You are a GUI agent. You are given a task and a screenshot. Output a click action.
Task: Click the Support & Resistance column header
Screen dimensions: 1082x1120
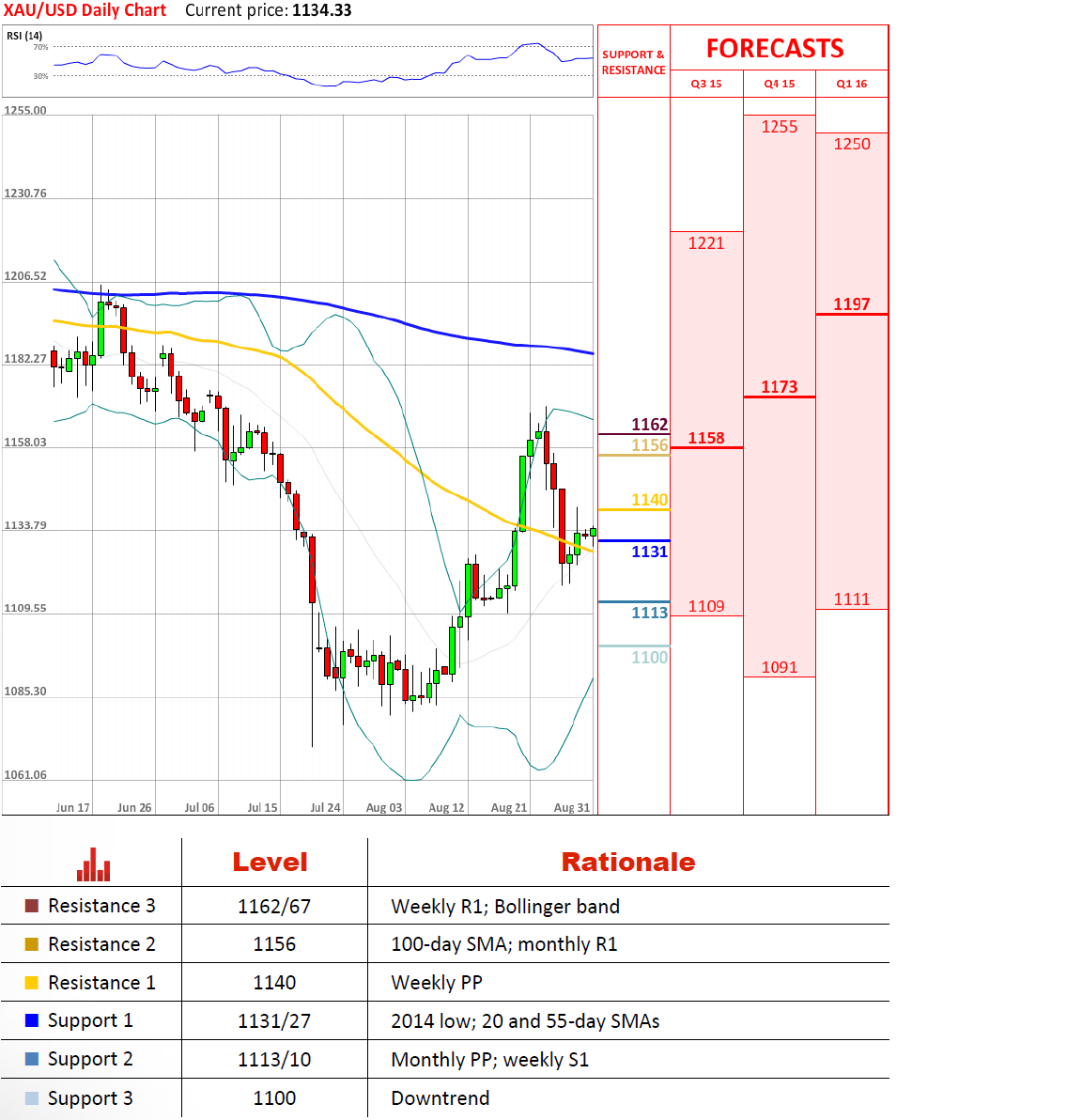(x=633, y=62)
